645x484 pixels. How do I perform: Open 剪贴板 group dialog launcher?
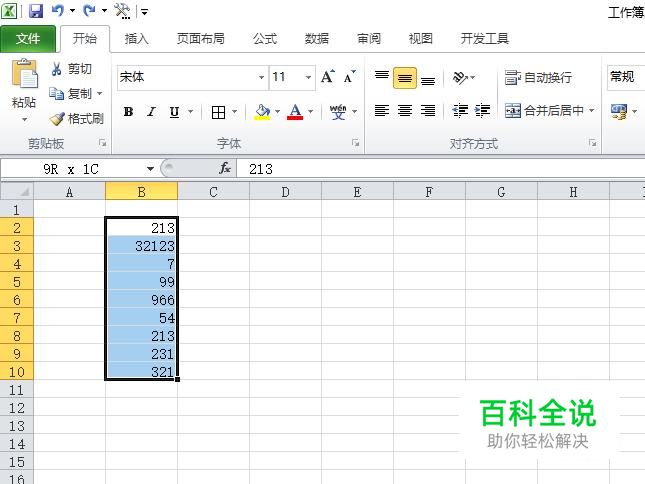[x=102, y=143]
